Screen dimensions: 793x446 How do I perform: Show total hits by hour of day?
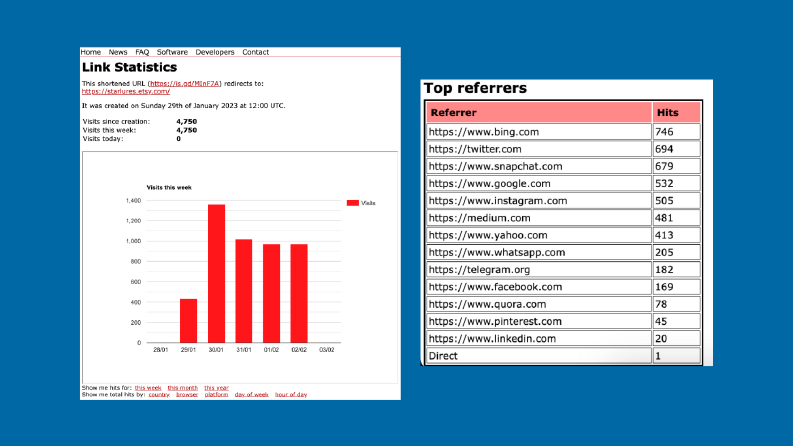coord(291,394)
